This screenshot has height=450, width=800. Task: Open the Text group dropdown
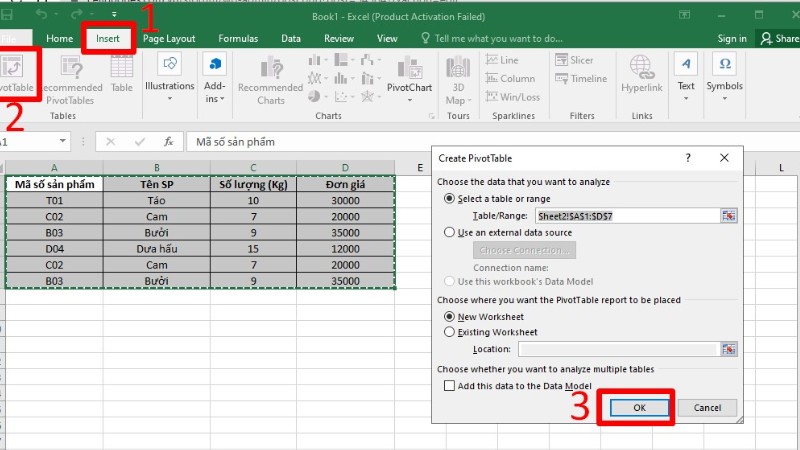tap(686, 75)
